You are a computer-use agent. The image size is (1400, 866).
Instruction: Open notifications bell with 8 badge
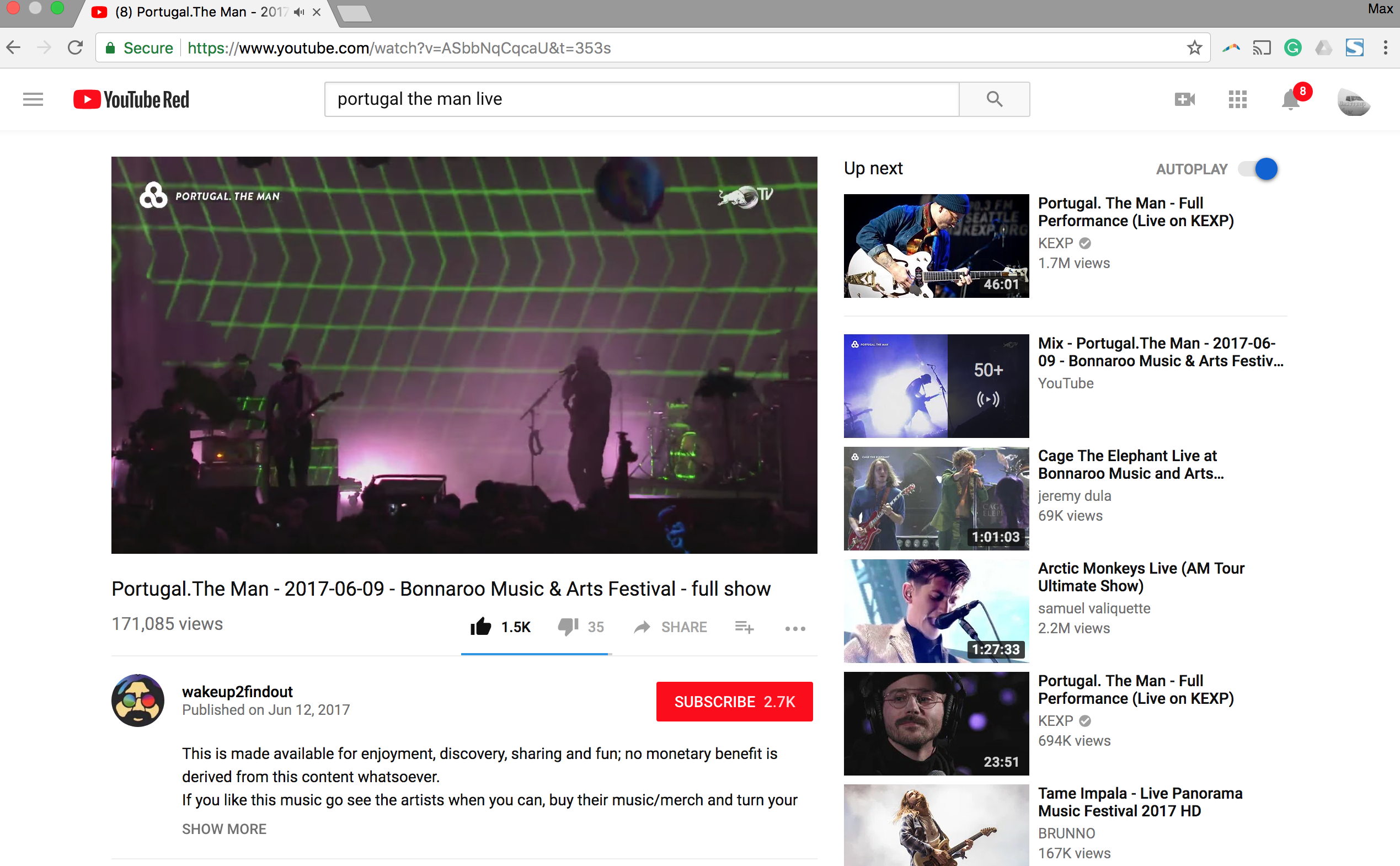pyautogui.click(x=1291, y=99)
